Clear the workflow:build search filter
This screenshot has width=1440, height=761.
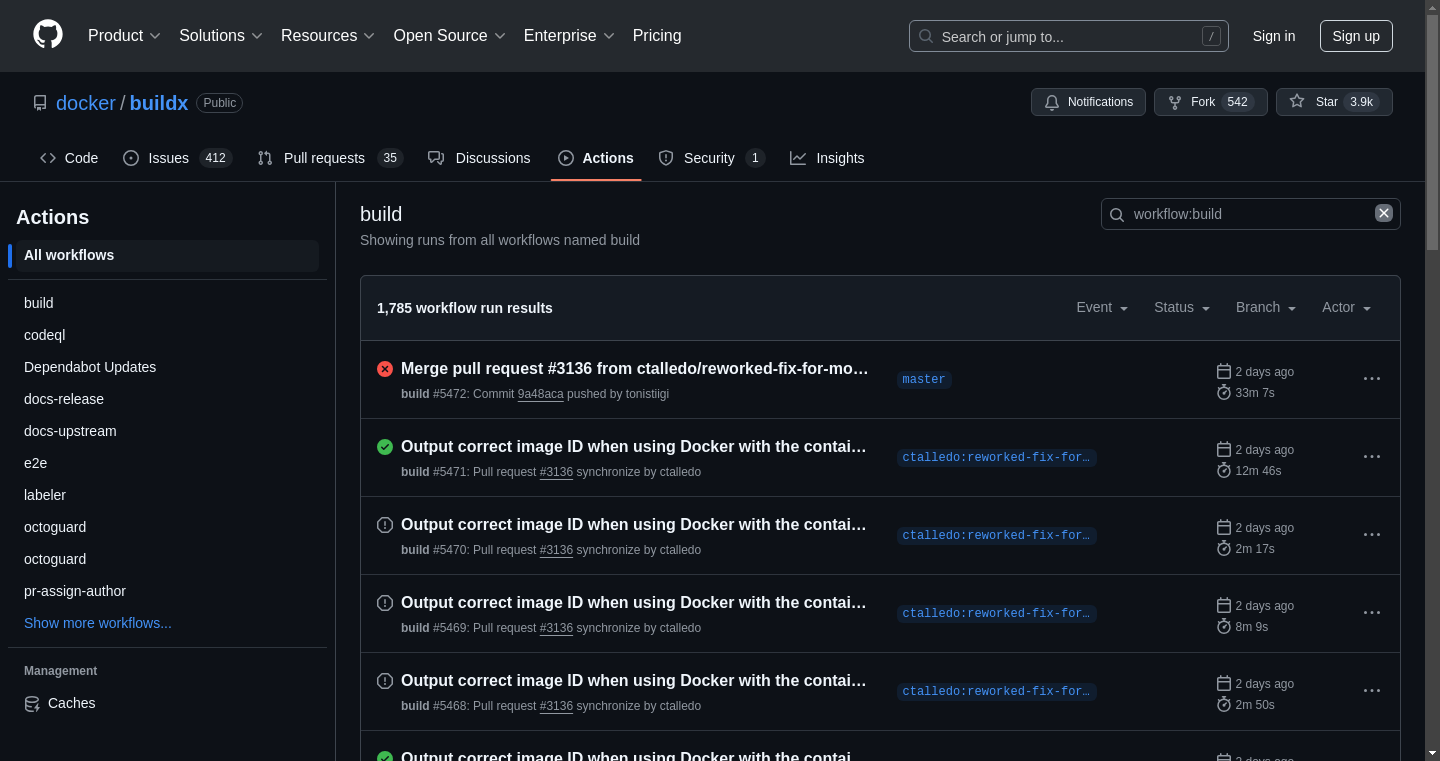pos(1384,213)
